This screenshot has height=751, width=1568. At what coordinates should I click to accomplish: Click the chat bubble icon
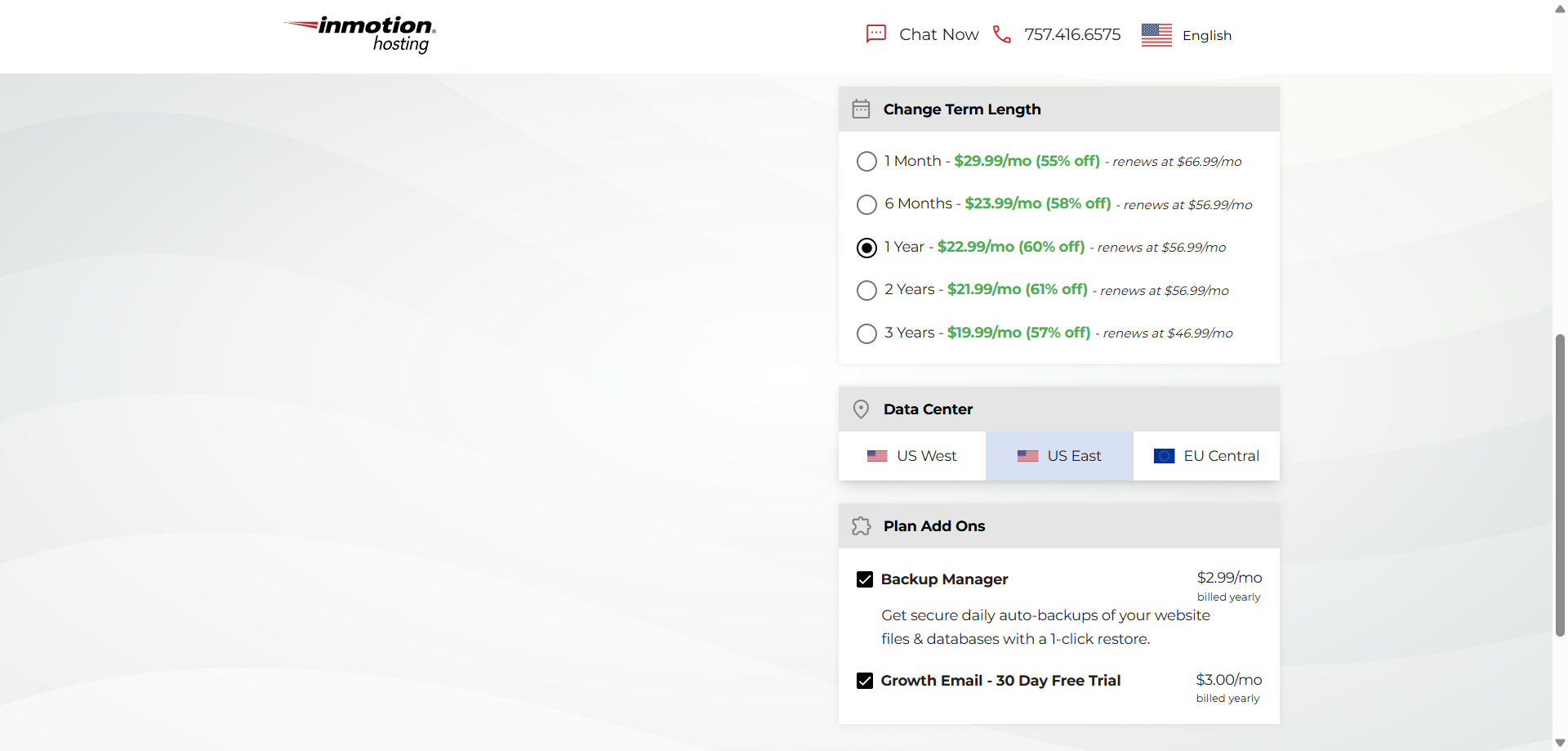[875, 34]
